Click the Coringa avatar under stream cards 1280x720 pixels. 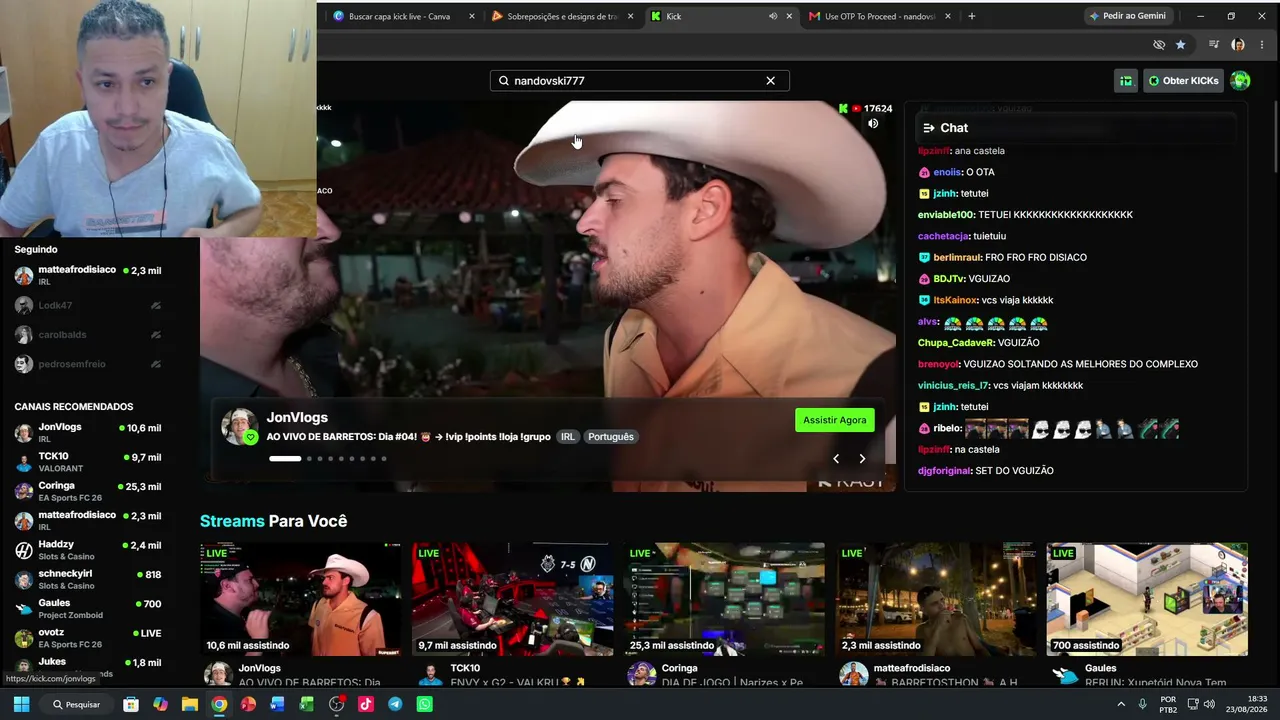tap(642, 675)
